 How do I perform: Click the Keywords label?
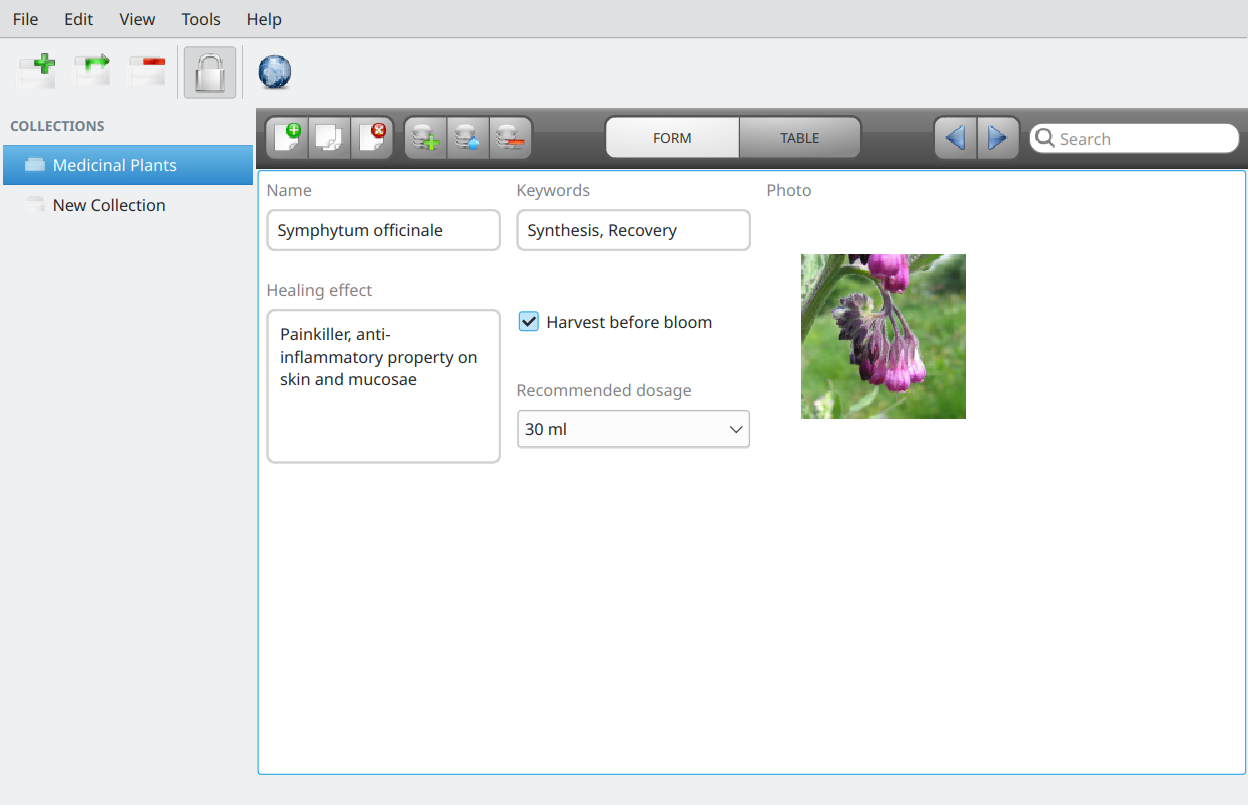(553, 190)
